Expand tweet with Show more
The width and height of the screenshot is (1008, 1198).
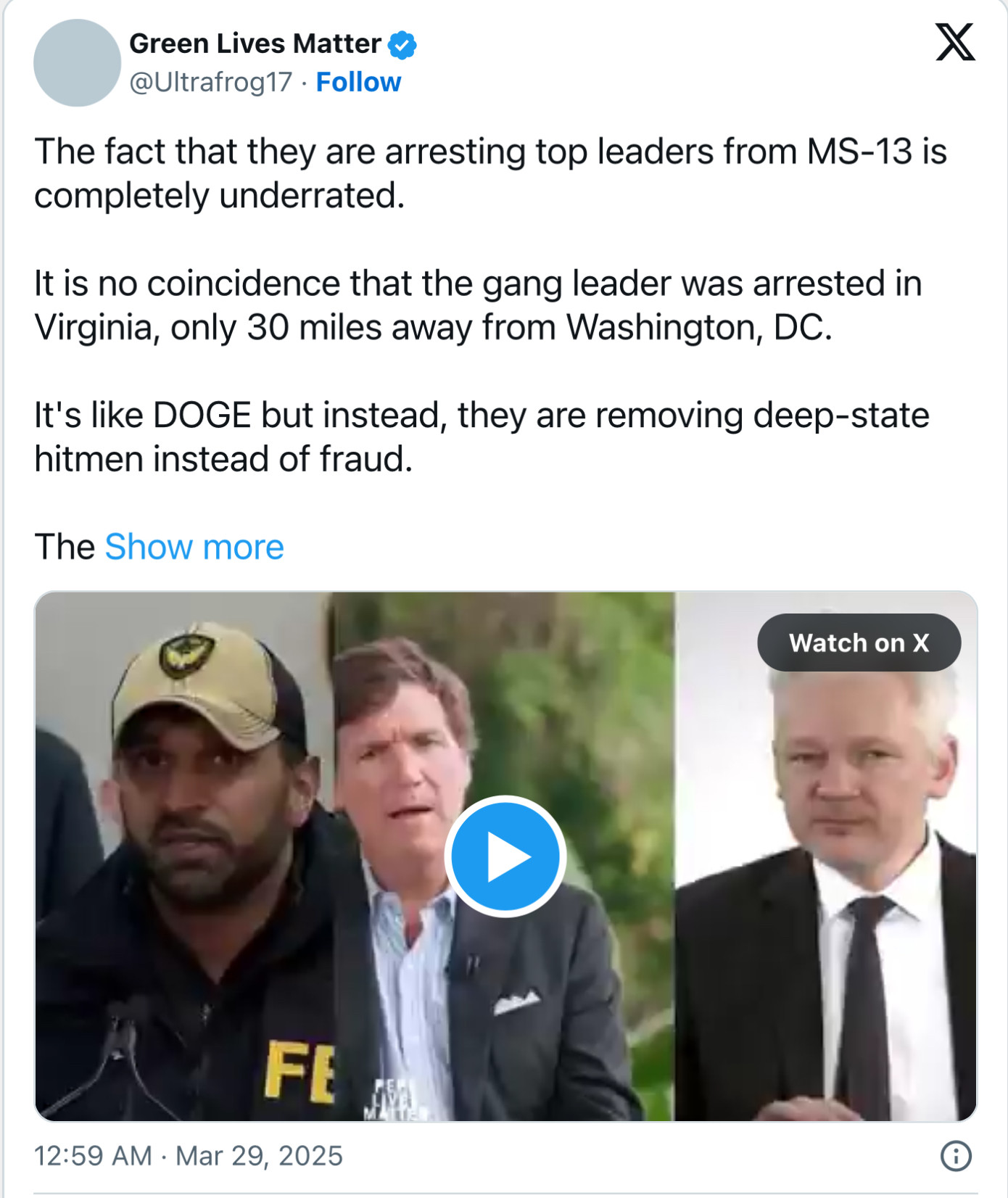point(194,547)
